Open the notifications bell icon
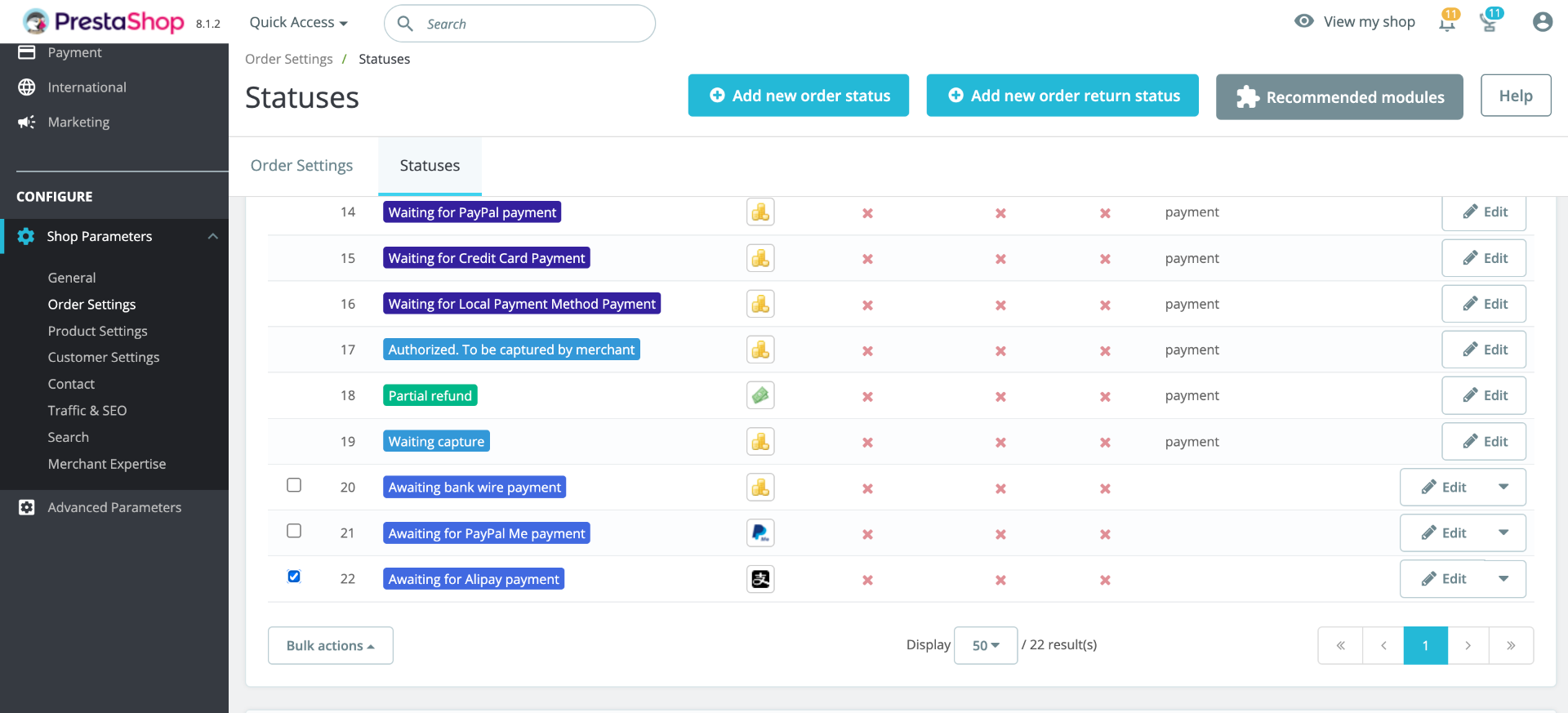The height and width of the screenshot is (713, 1568). pyautogui.click(x=1447, y=22)
